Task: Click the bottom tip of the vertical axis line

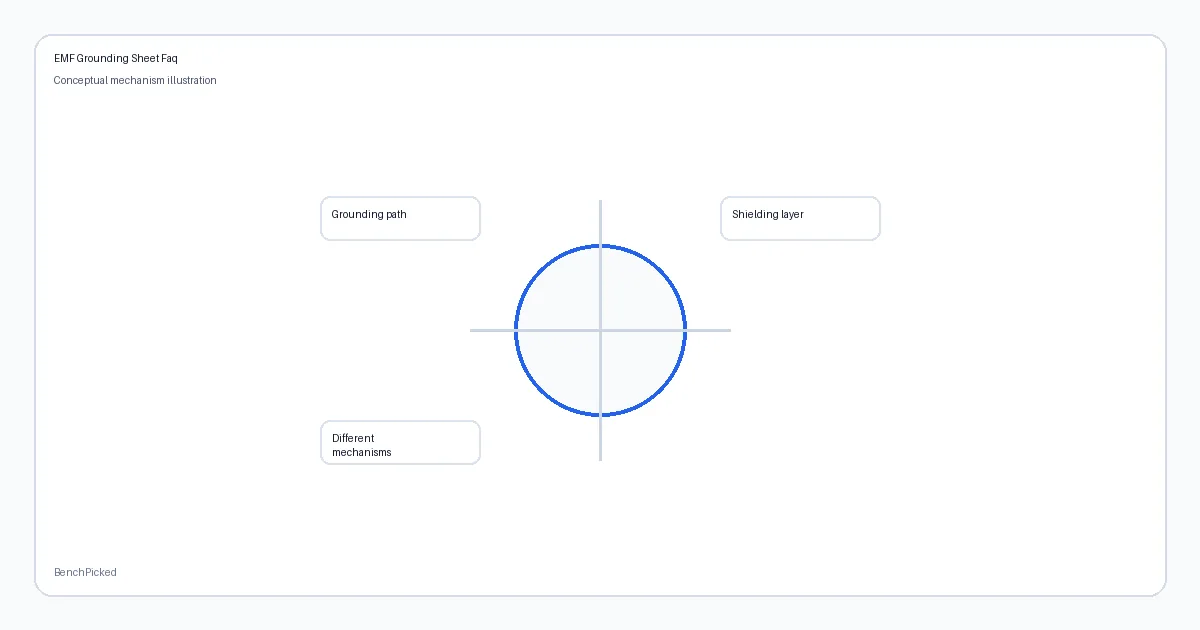Action: coord(600,459)
